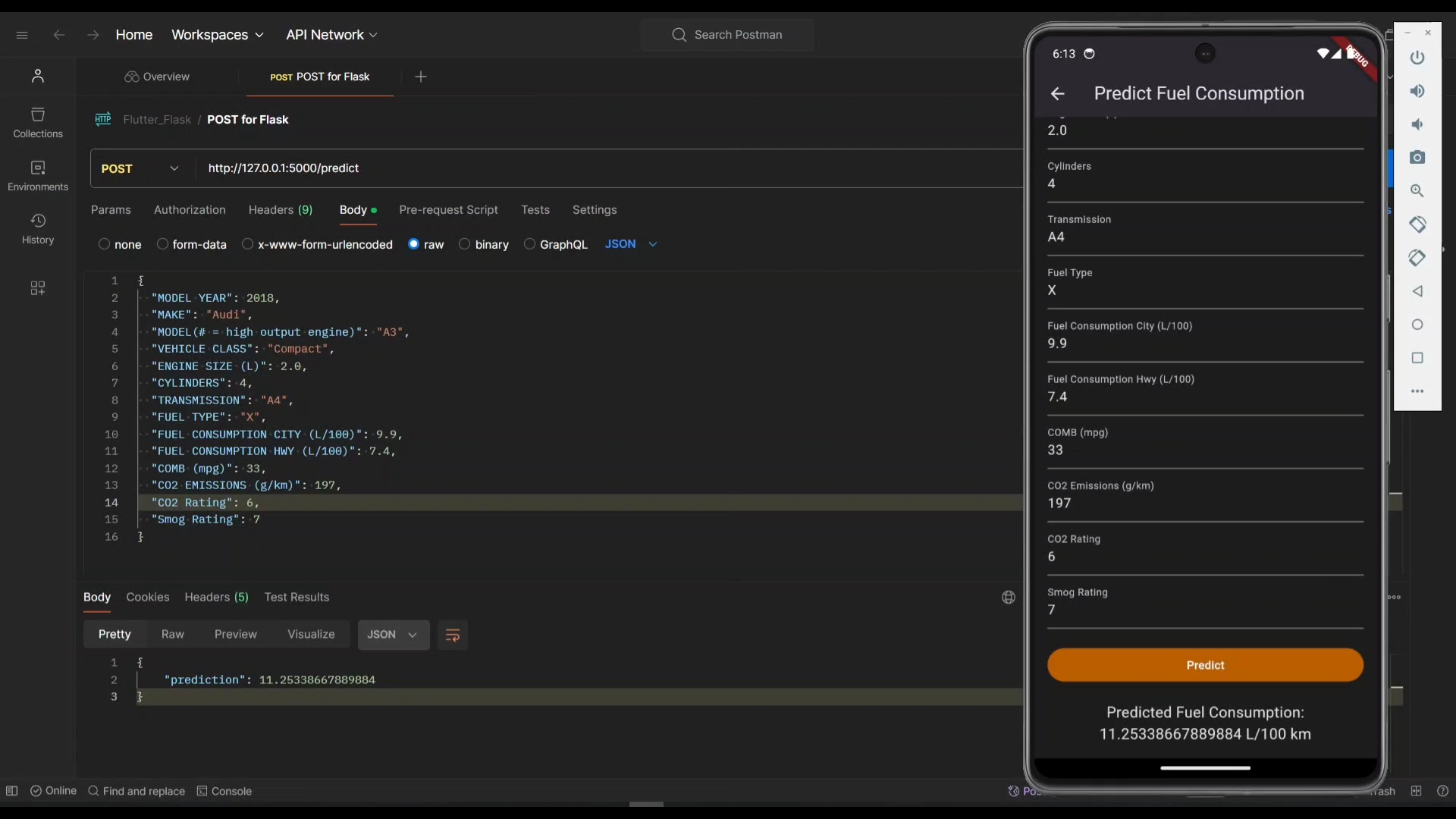Image resolution: width=1456 pixels, height=819 pixels.
Task: Select the none body radio button
Action: [x=105, y=244]
